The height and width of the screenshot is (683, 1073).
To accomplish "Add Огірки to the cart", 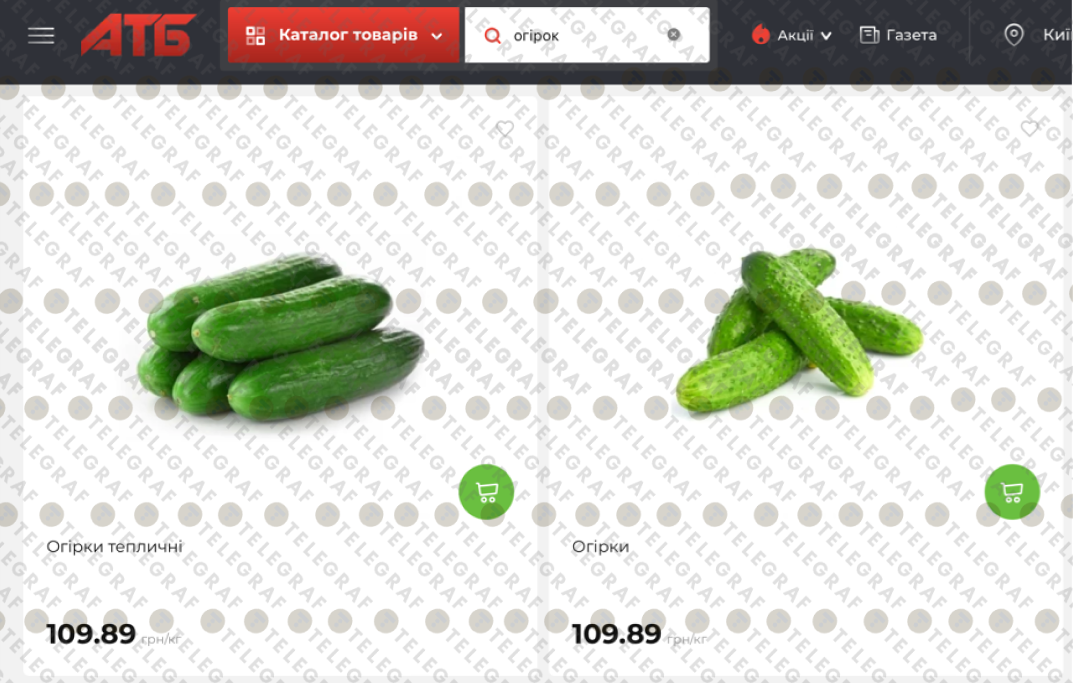I will (1012, 491).
